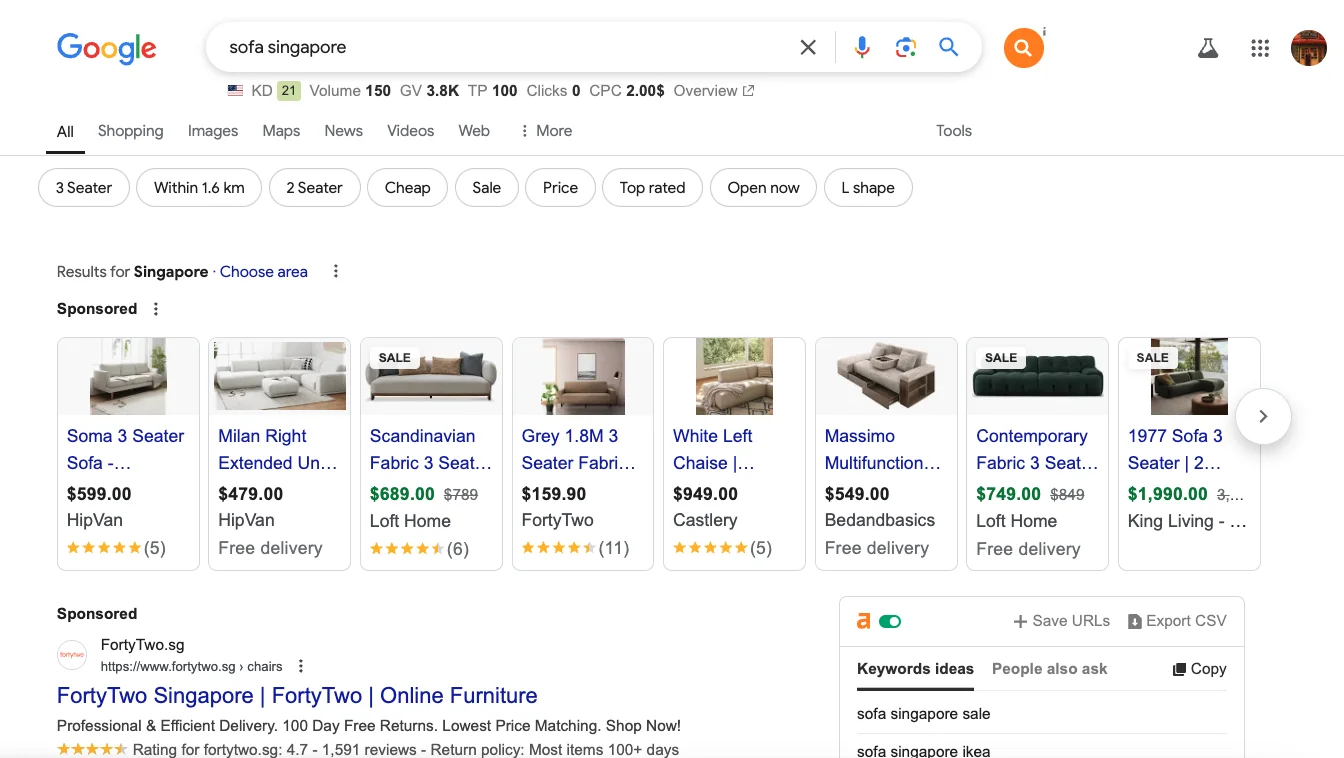Enable the Top rated filter chip
Viewport: 1344px width, 758px height.
click(x=652, y=188)
